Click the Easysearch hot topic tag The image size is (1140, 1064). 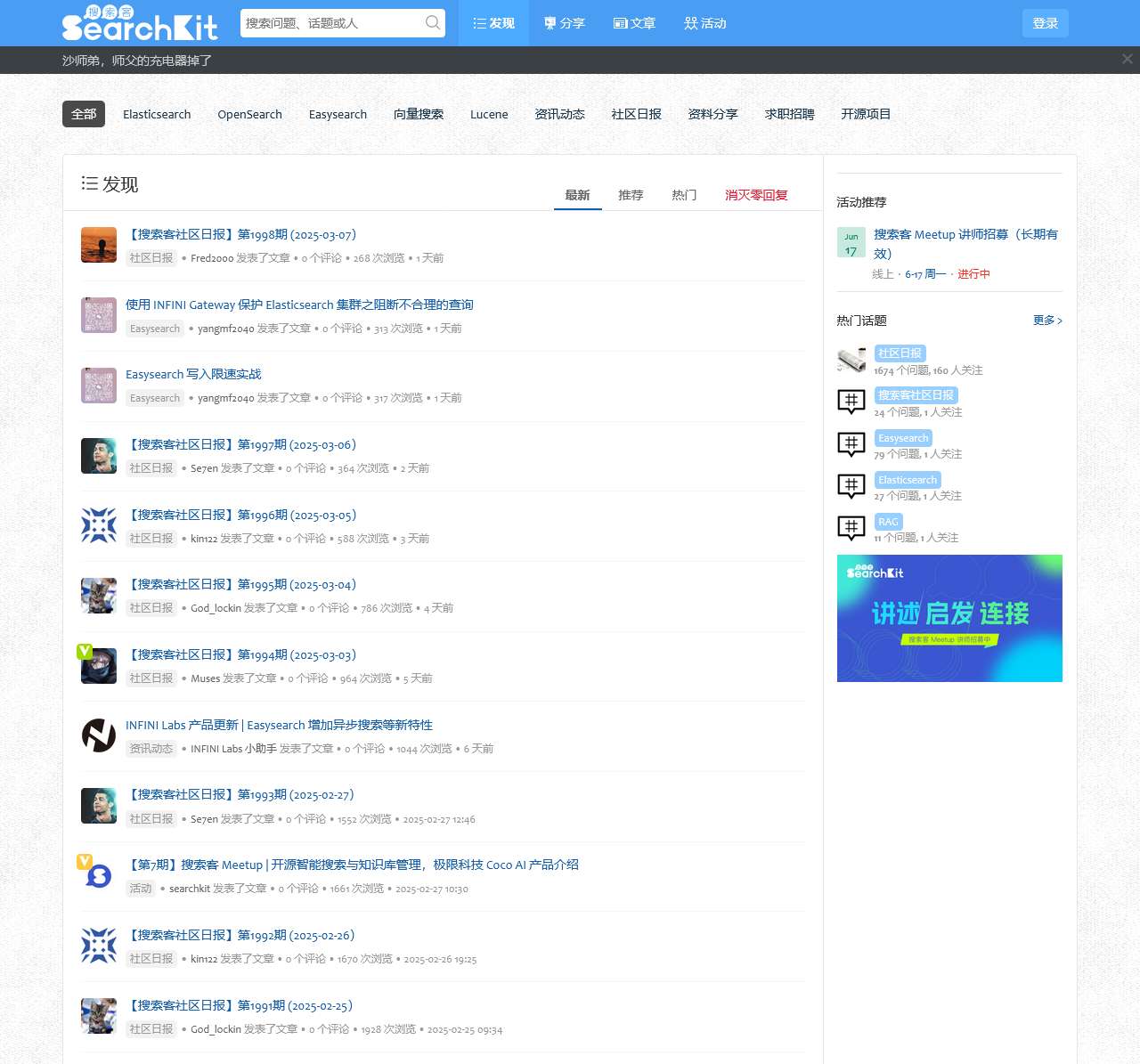(x=903, y=437)
